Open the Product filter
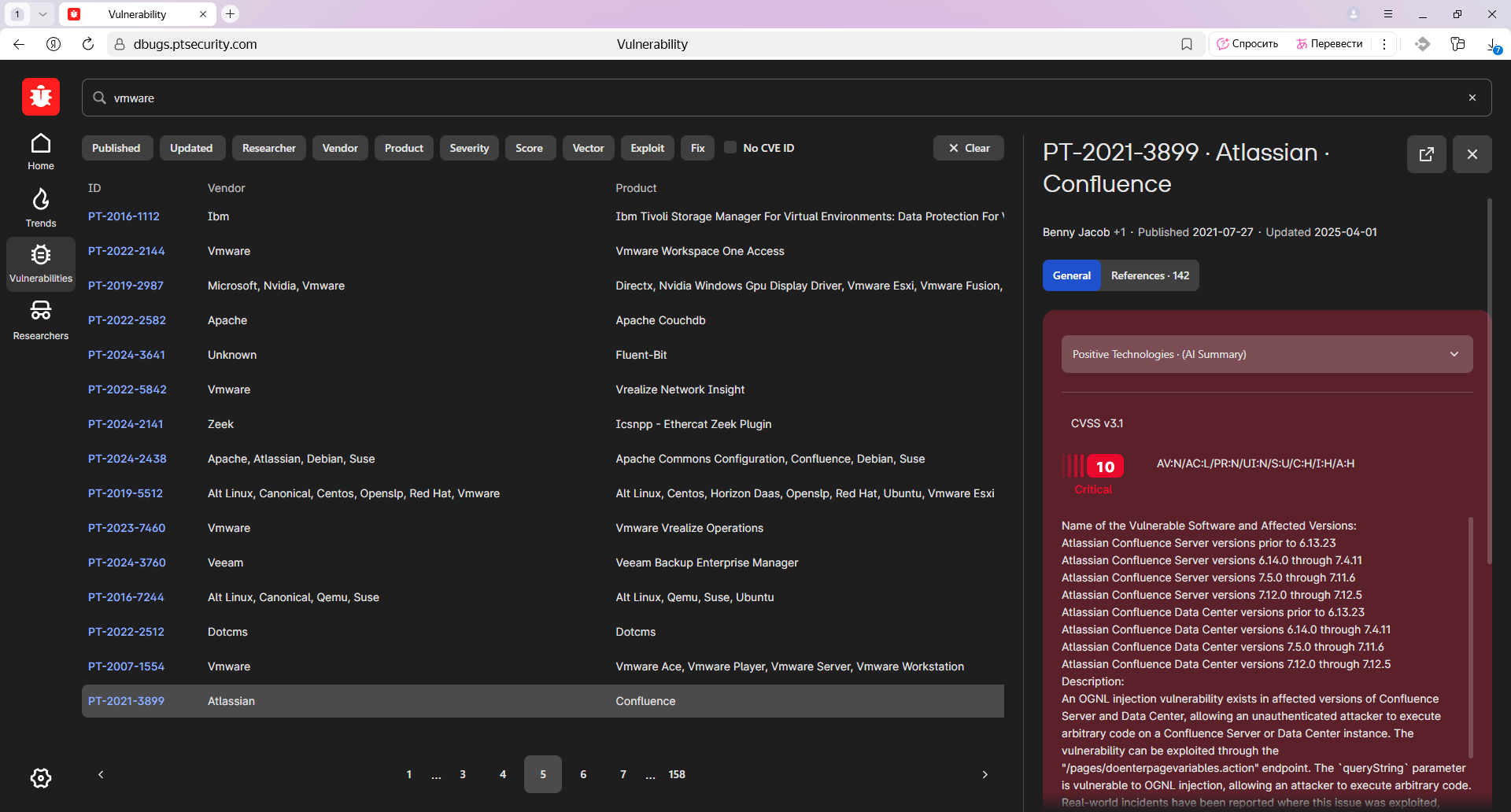Viewport: 1511px width, 812px height. [404, 148]
